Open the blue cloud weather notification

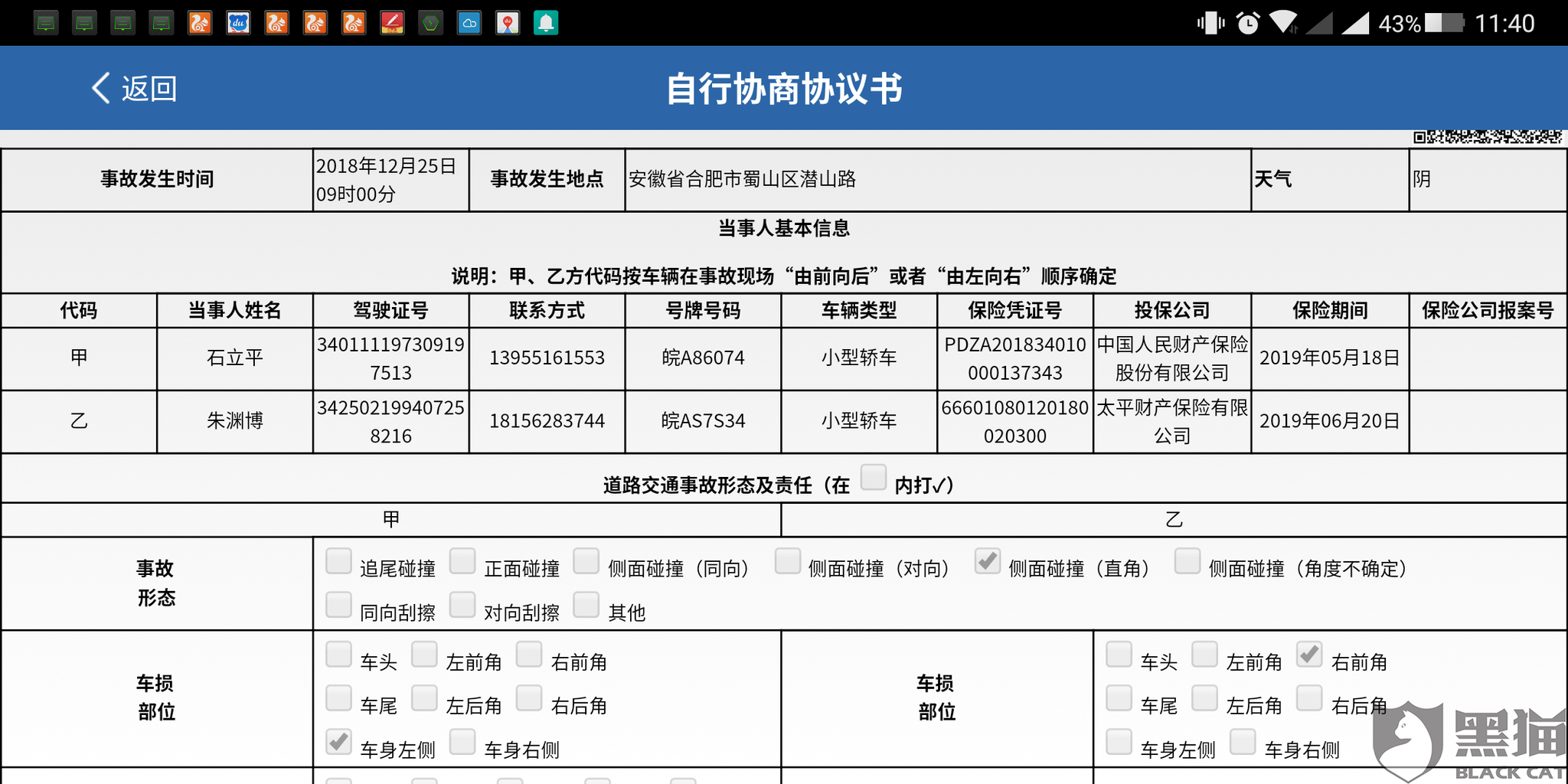pos(469,22)
